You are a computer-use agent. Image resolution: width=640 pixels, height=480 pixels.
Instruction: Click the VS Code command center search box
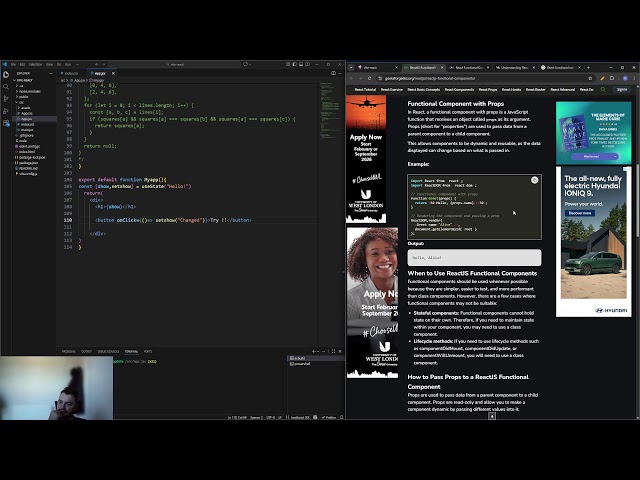click(x=176, y=64)
